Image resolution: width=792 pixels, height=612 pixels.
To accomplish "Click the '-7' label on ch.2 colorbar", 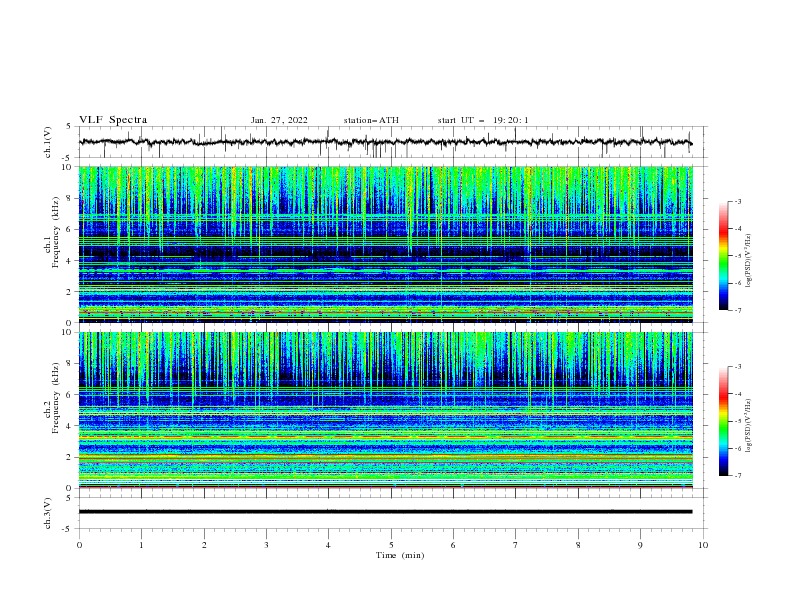I will tap(737, 475).
